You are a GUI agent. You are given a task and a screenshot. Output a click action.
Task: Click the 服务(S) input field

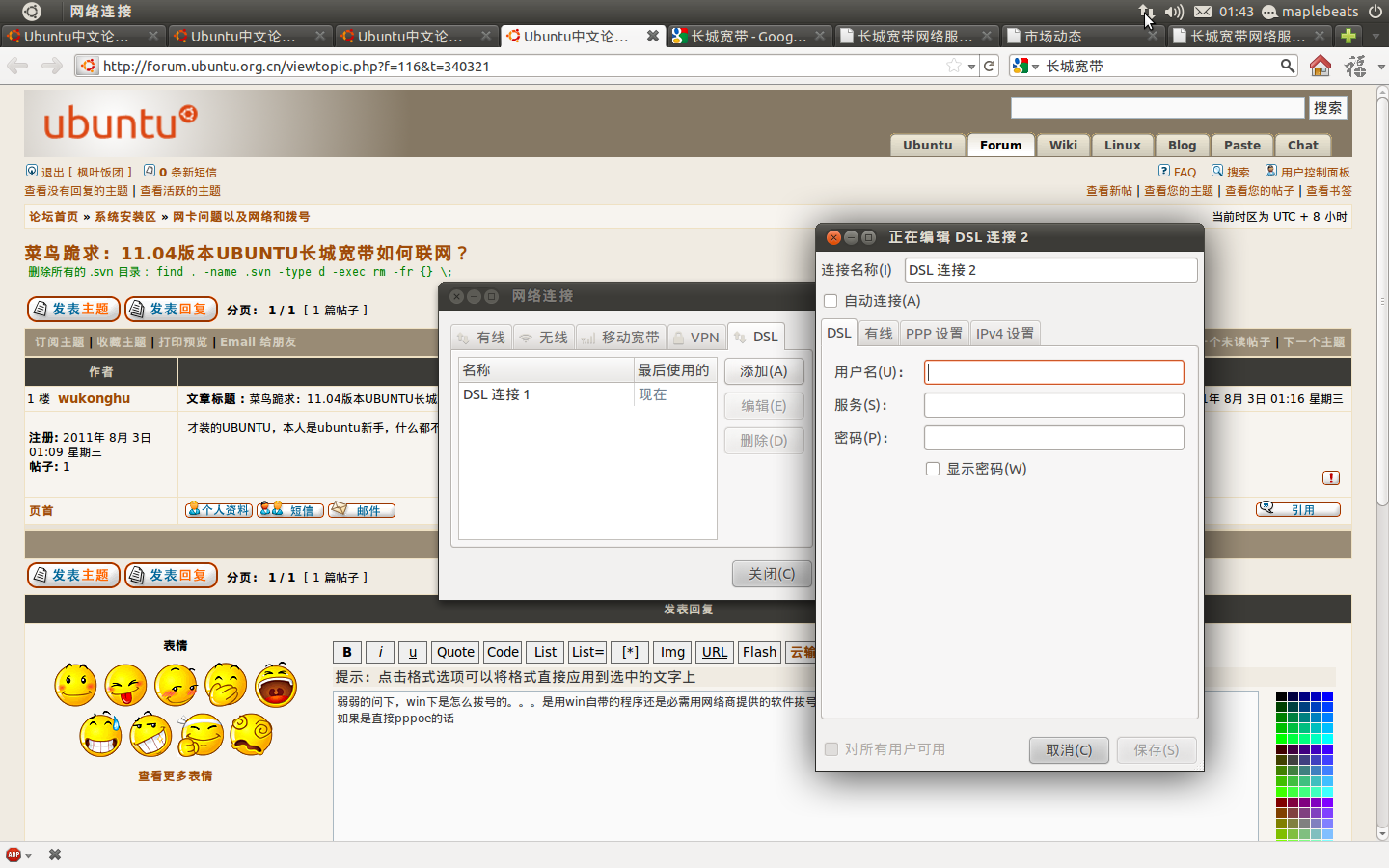1053,405
